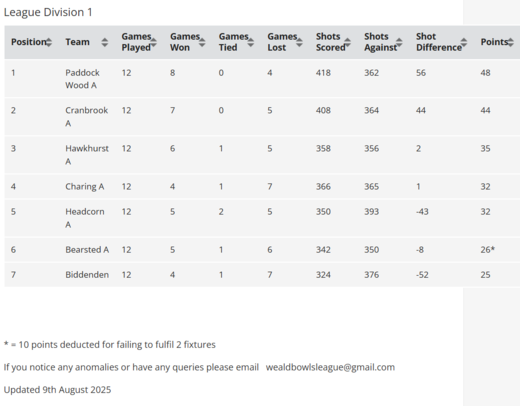Toggle sort on Games Won column

tap(202, 42)
